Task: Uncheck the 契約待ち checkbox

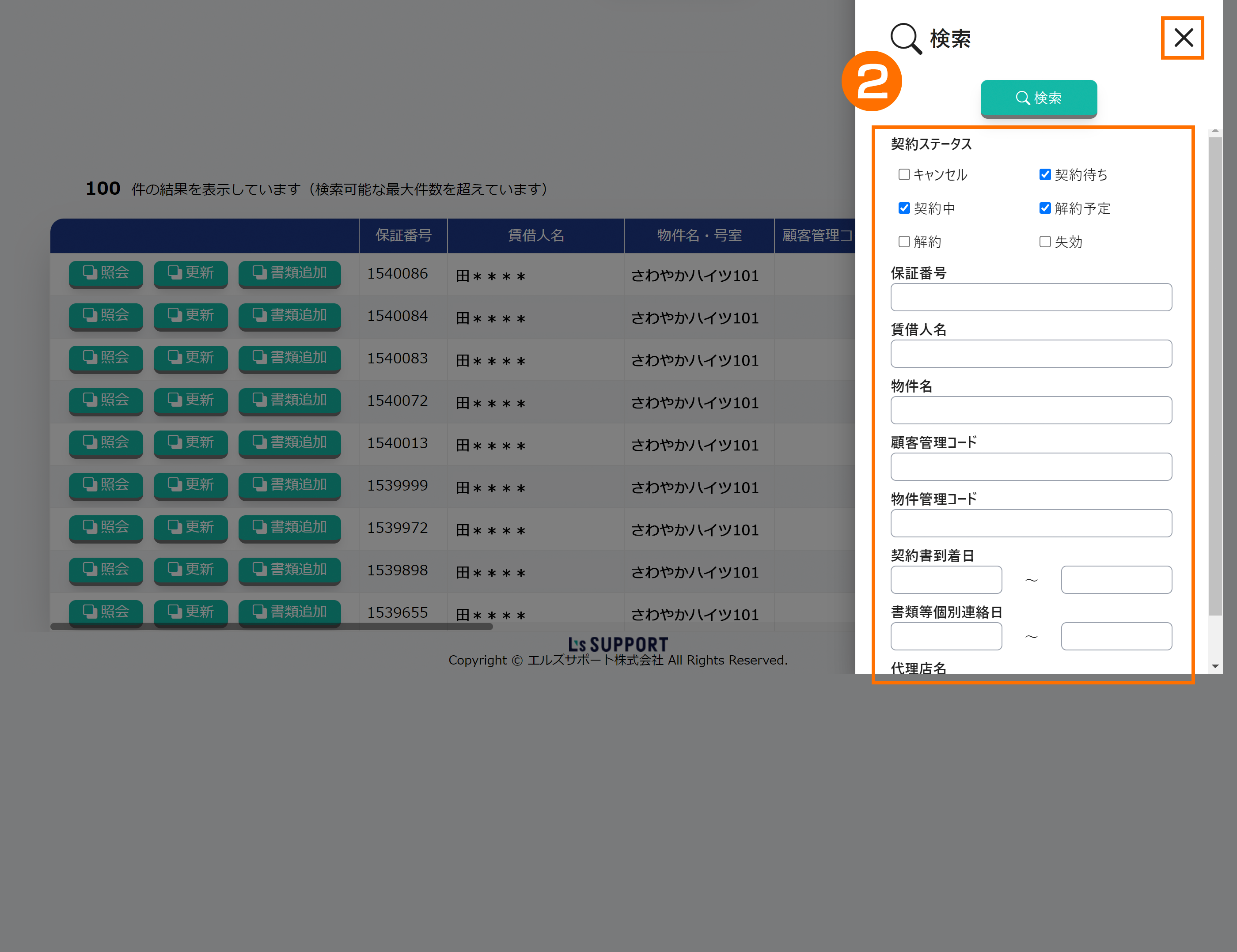Action: click(1045, 174)
